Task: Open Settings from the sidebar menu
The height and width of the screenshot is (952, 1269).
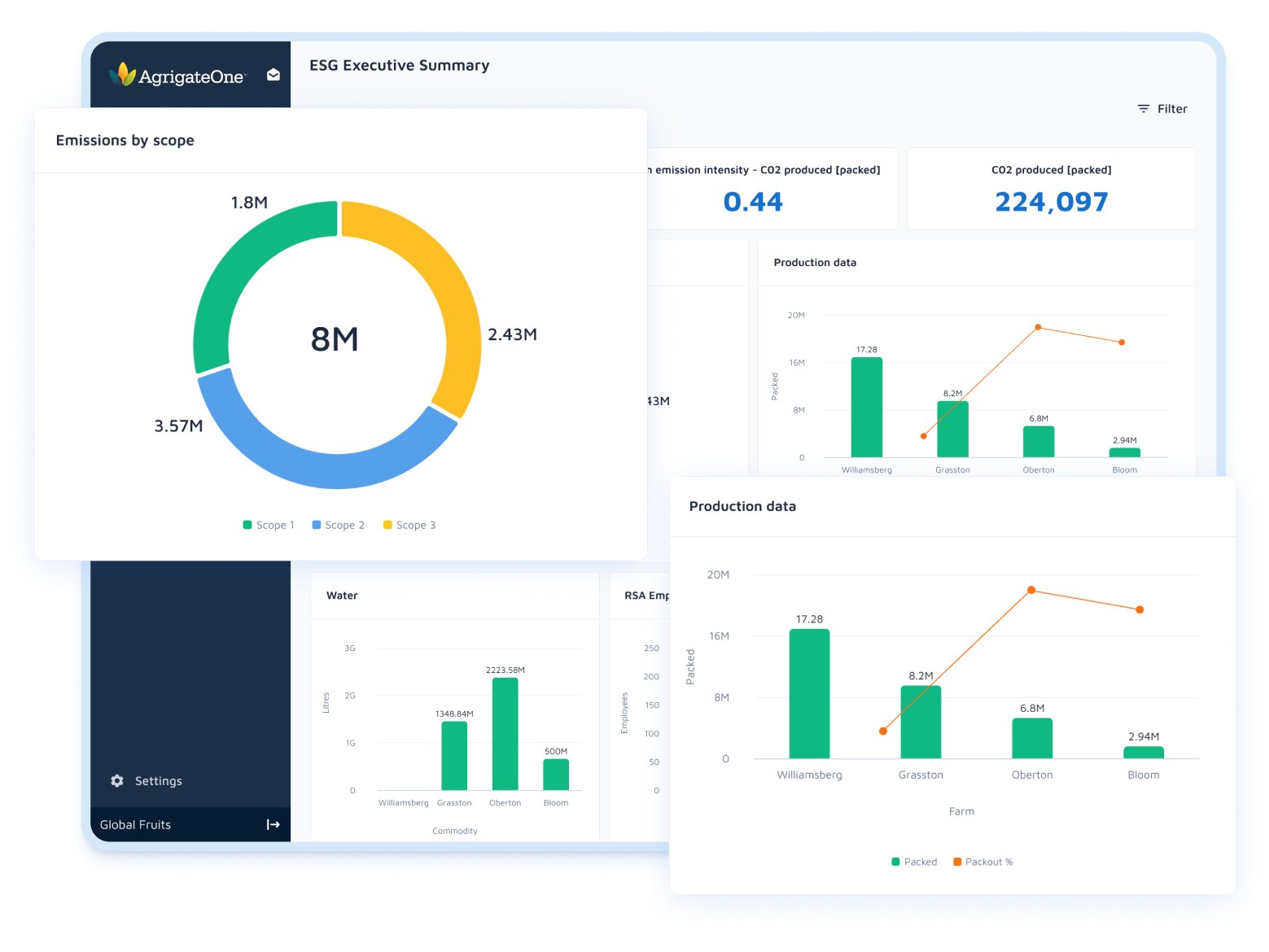Action: point(158,780)
